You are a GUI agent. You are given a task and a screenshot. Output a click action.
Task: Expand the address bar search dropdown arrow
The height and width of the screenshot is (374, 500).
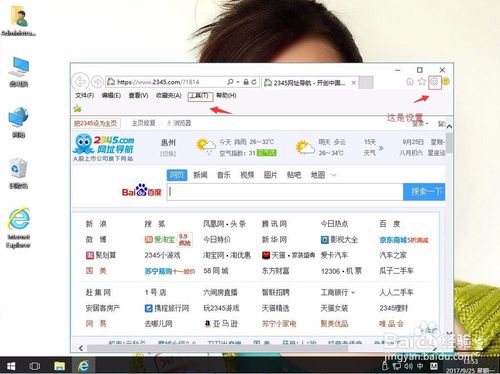pos(238,82)
